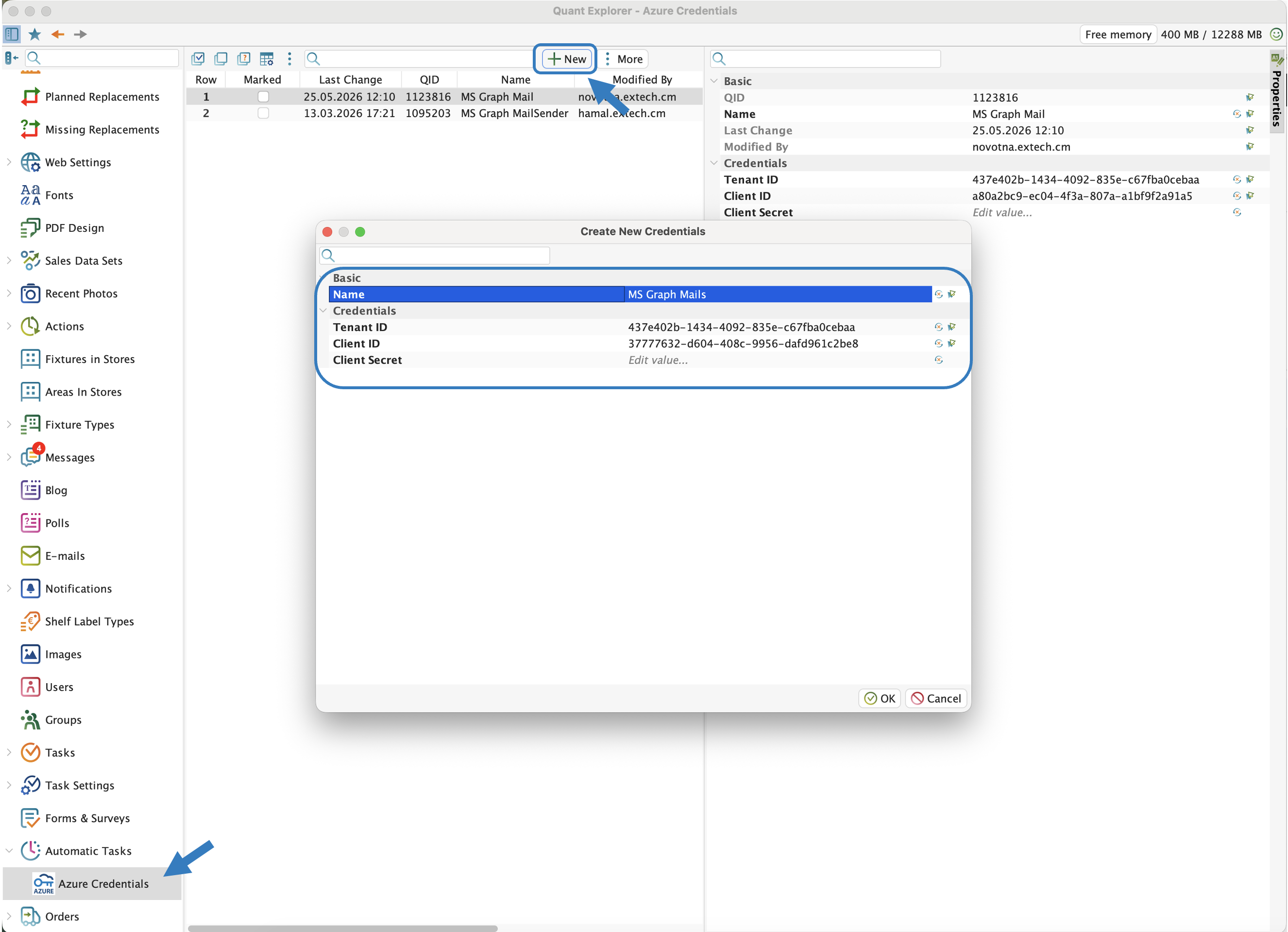
Task: Open the PDF Design section
Action: 63,228
